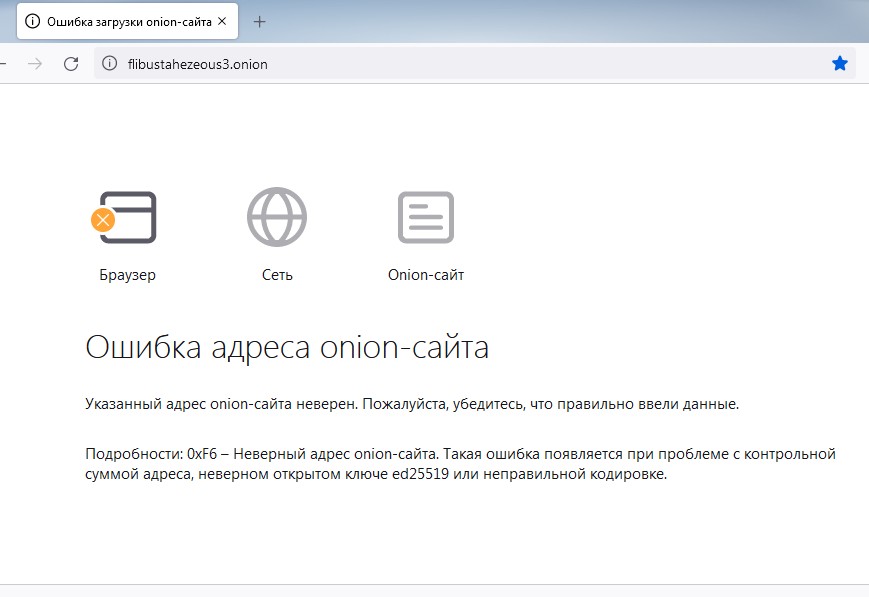Click the orange error badge on browser icon
869x597 pixels.
[x=103, y=220]
